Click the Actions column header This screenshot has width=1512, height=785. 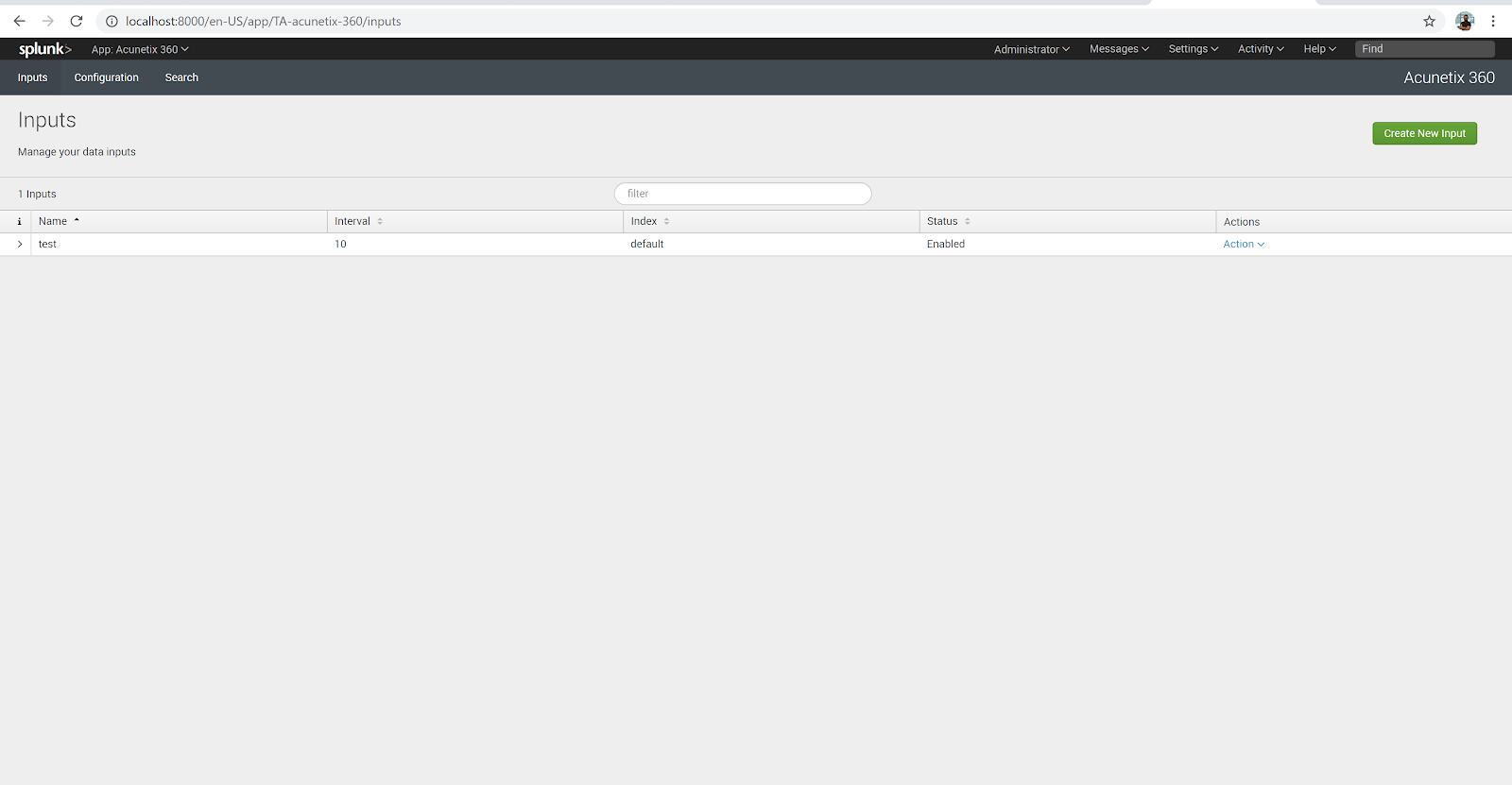coord(1242,222)
